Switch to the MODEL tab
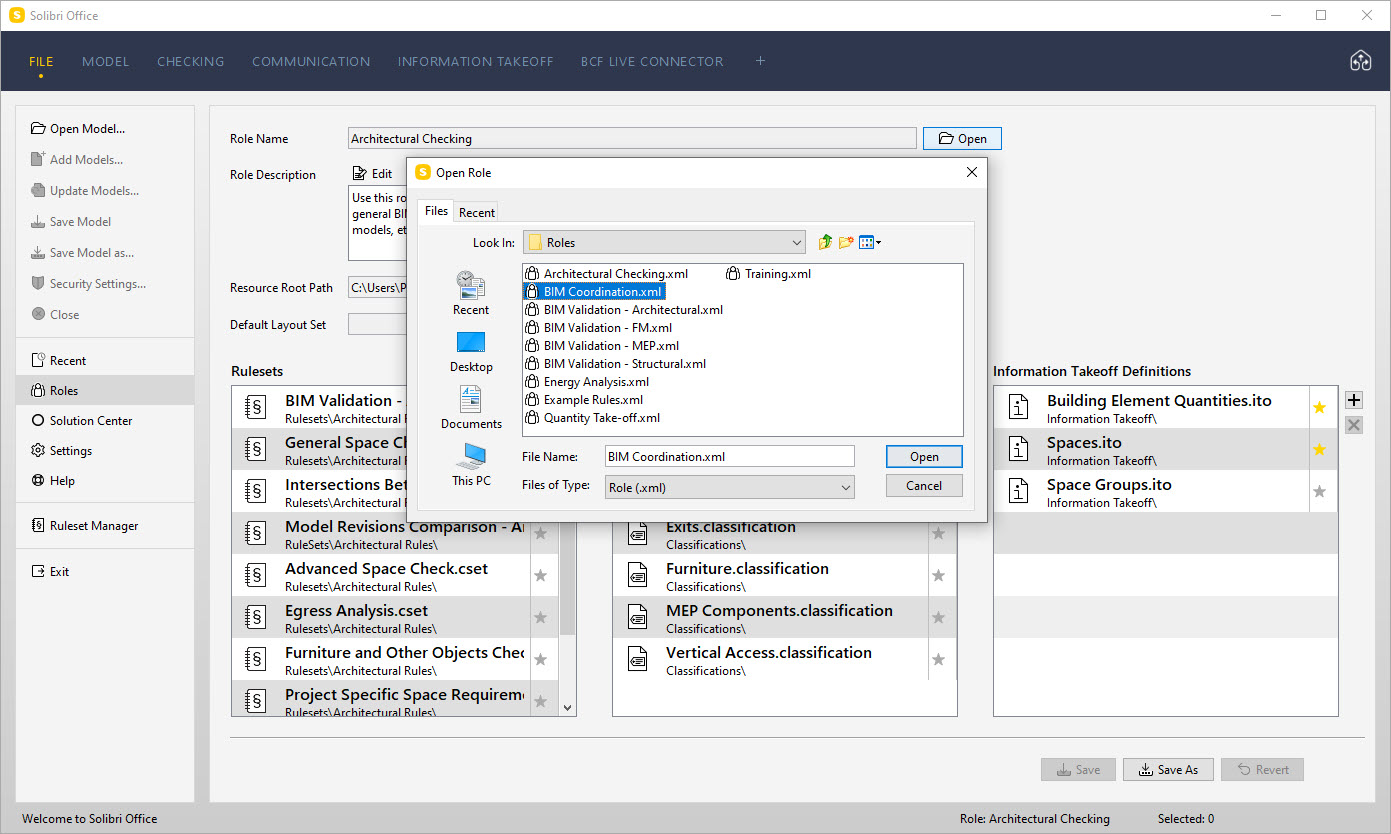This screenshot has height=834, width=1391. pyautogui.click(x=106, y=61)
